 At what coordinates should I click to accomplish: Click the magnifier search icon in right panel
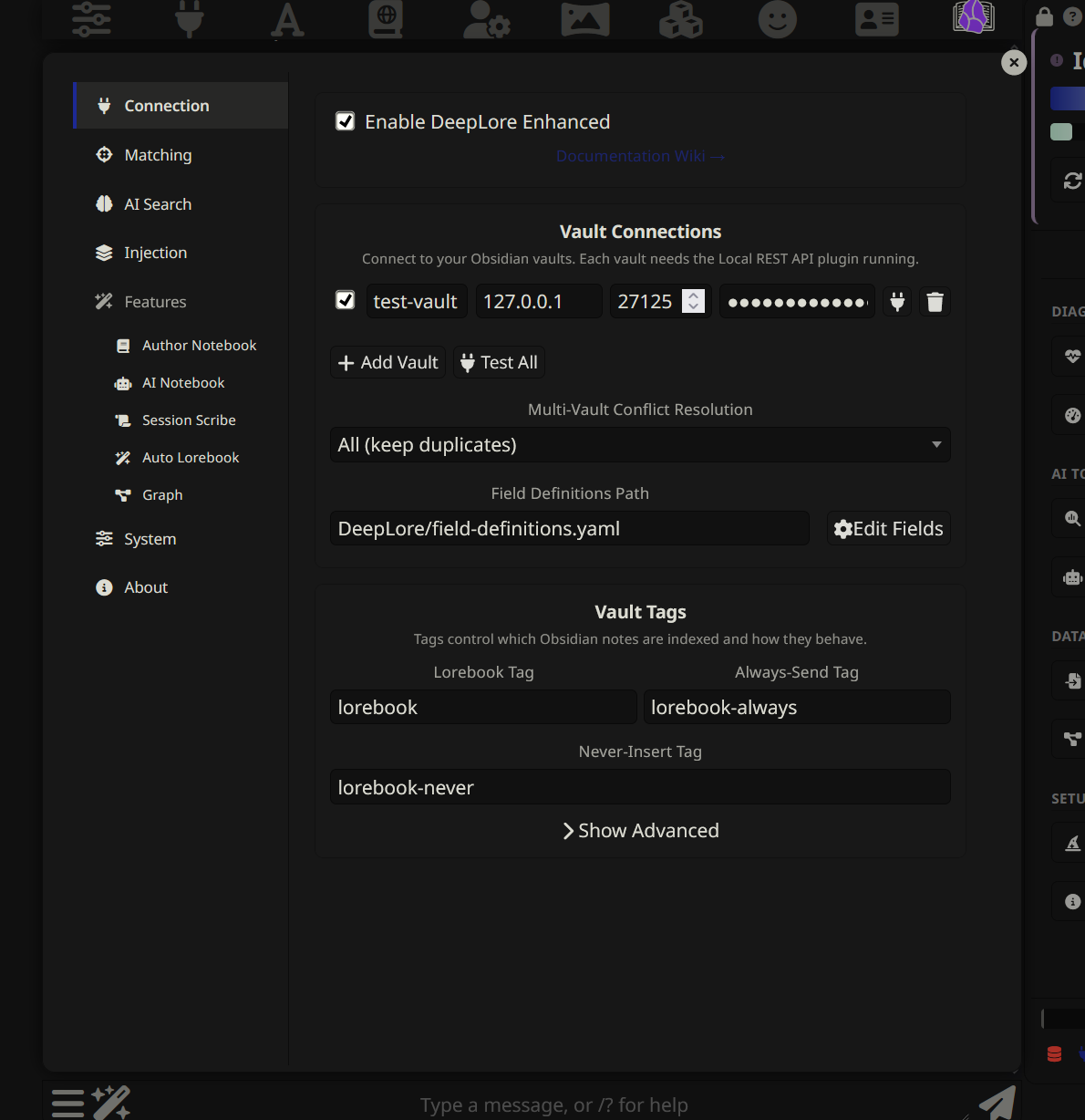click(x=1072, y=518)
